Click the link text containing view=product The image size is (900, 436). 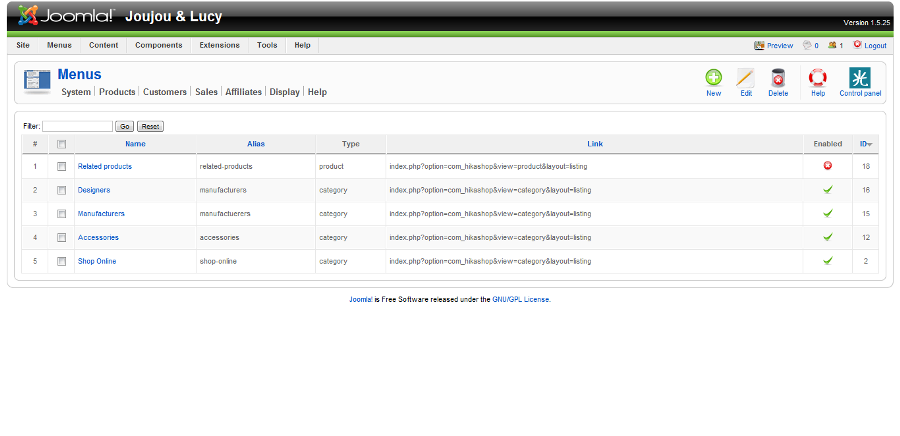pyautogui.click(x=488, y=166)
